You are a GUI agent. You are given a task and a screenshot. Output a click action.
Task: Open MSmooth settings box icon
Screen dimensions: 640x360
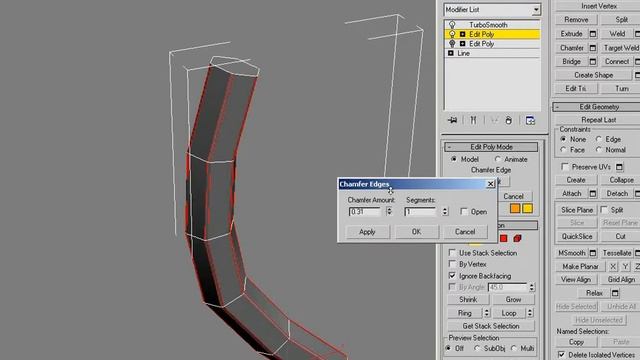(593, 253)
